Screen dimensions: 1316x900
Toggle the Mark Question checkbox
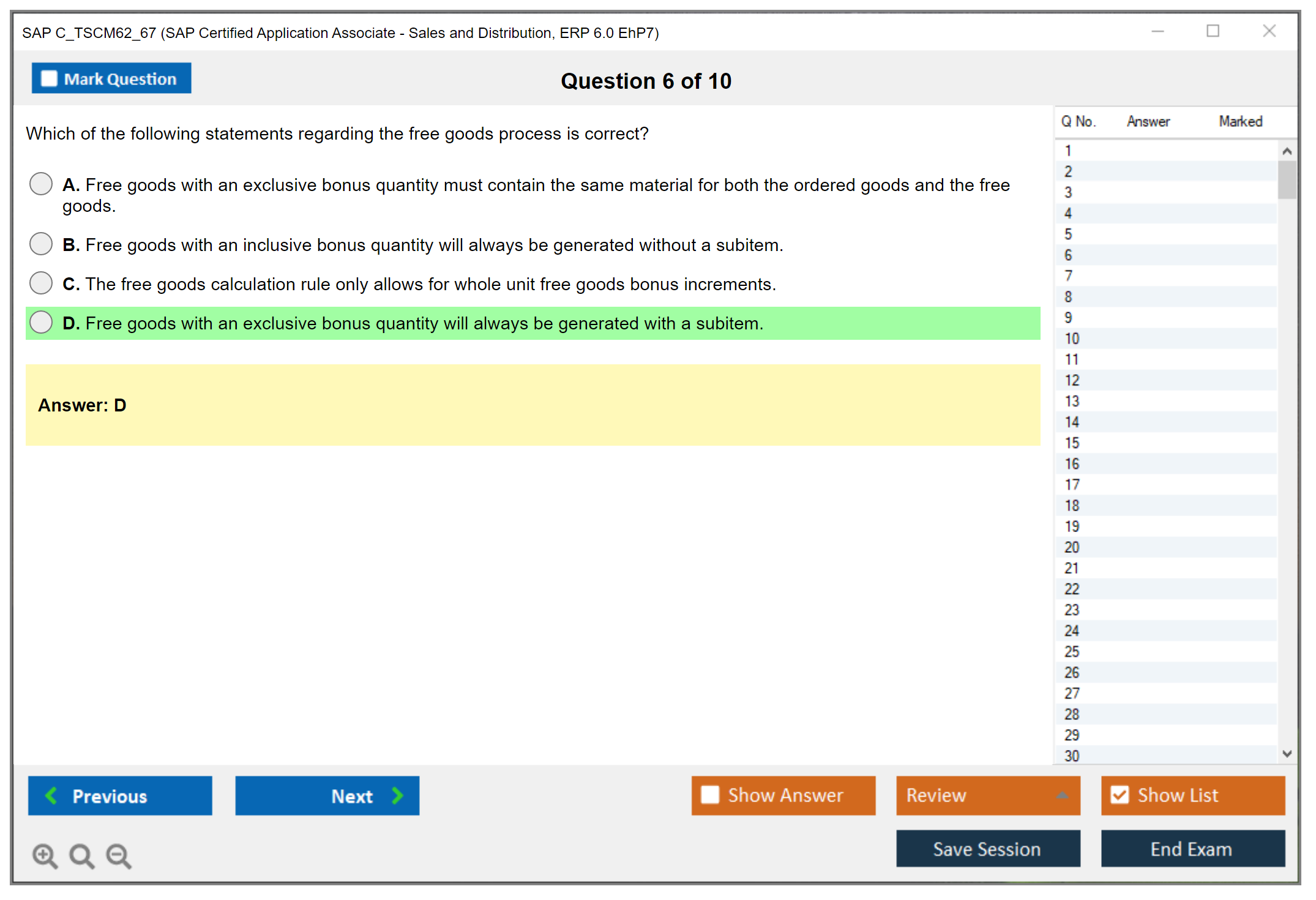coord(49,78)
